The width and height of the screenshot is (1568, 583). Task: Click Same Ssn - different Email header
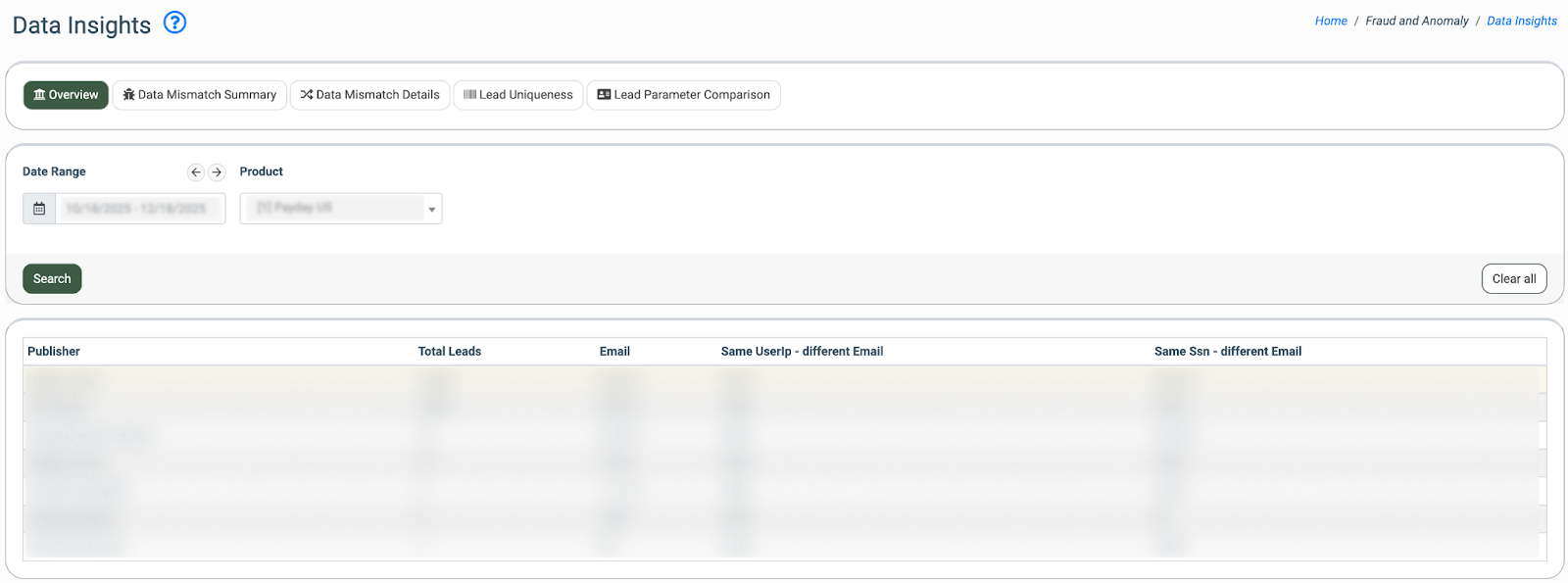[1228, 352]
